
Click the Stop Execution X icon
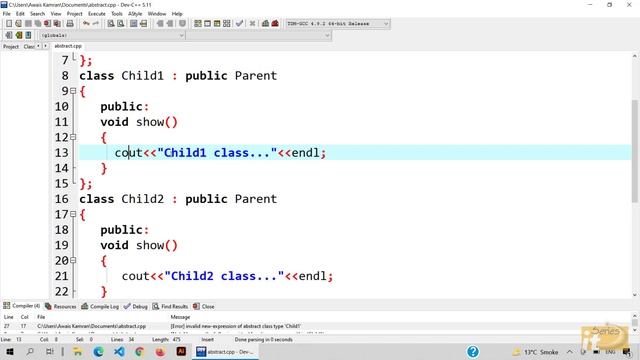pos(252,24)
